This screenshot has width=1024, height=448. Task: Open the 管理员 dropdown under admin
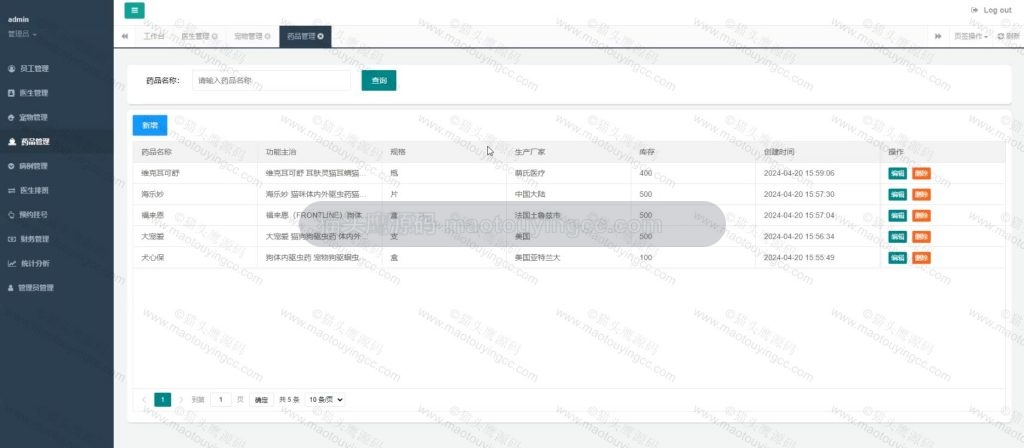pyautogui.click(x=22, y=34)
